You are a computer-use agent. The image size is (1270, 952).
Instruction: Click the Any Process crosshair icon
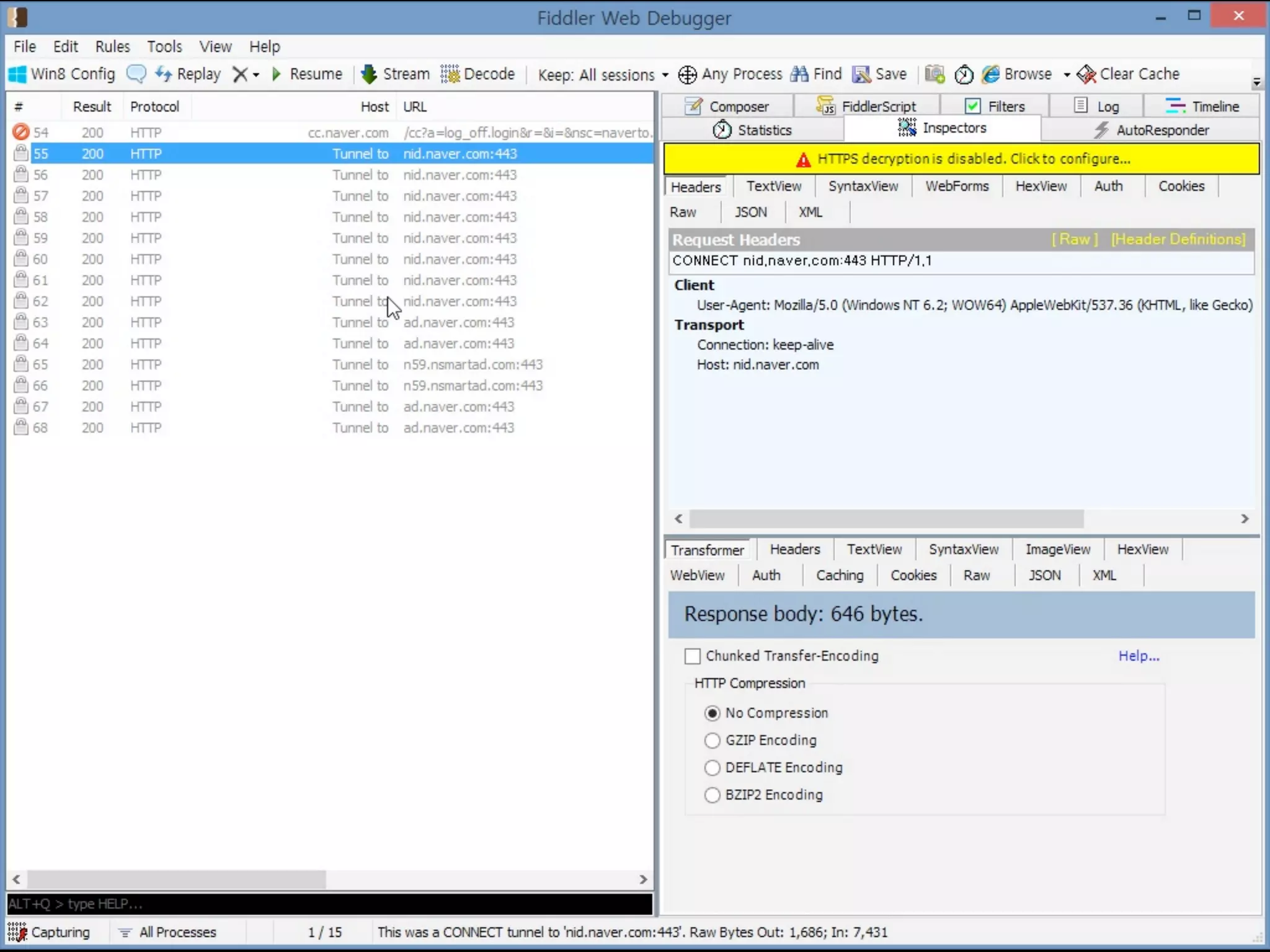pyautogui.click(x=687, y=75)
